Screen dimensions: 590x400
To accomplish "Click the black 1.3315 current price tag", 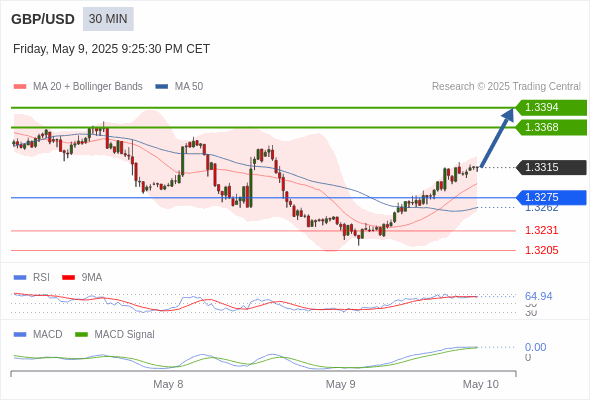I will click(551, 167).
